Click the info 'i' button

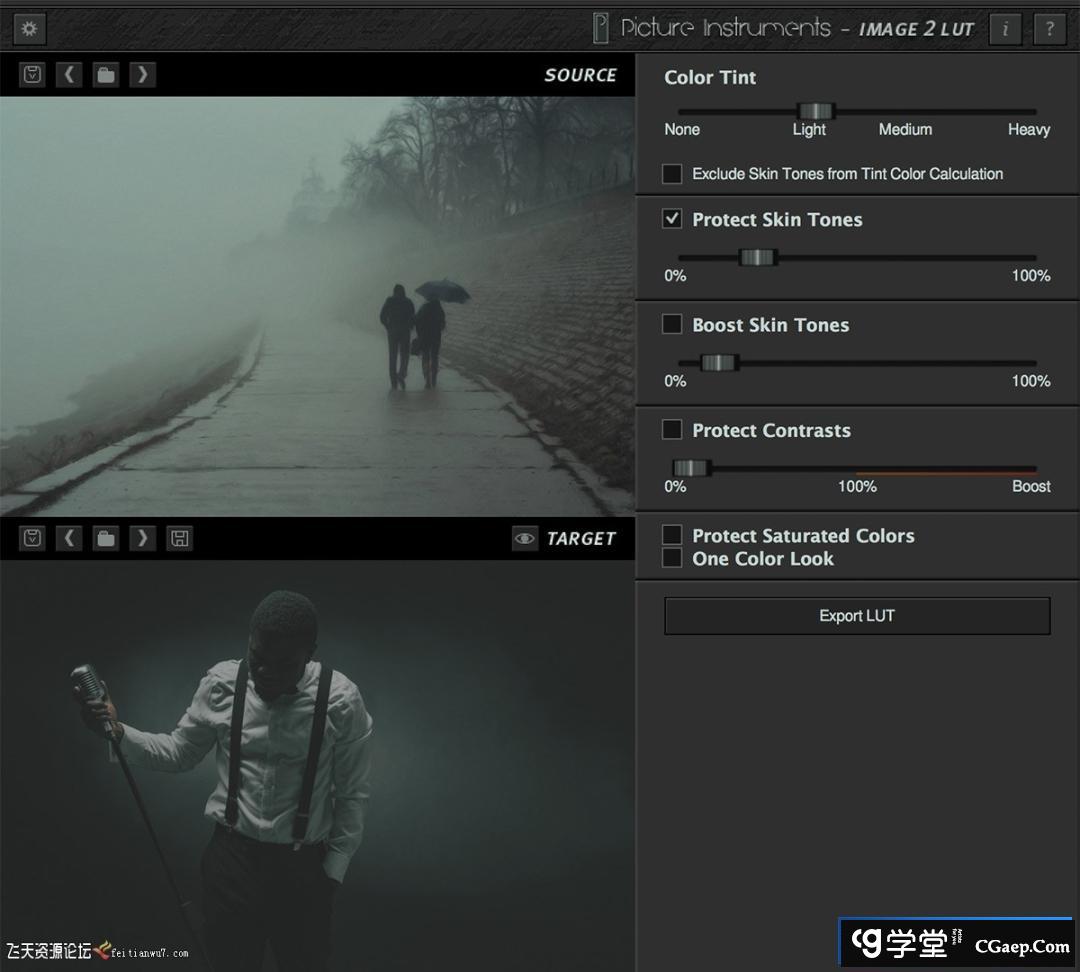pos(1005,29)
